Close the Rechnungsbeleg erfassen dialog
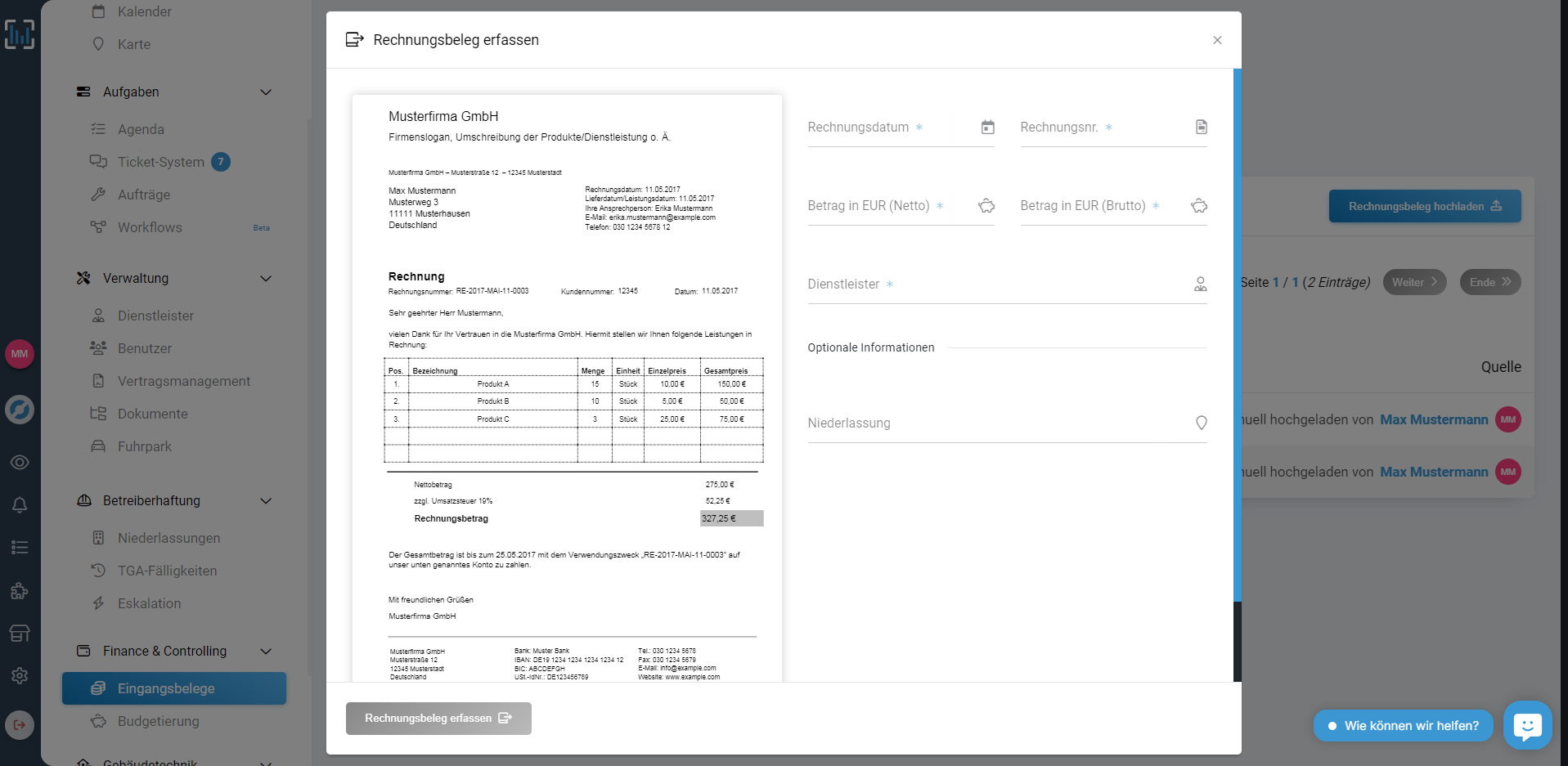This screenshot has width=1568, height=766. 1217,40
